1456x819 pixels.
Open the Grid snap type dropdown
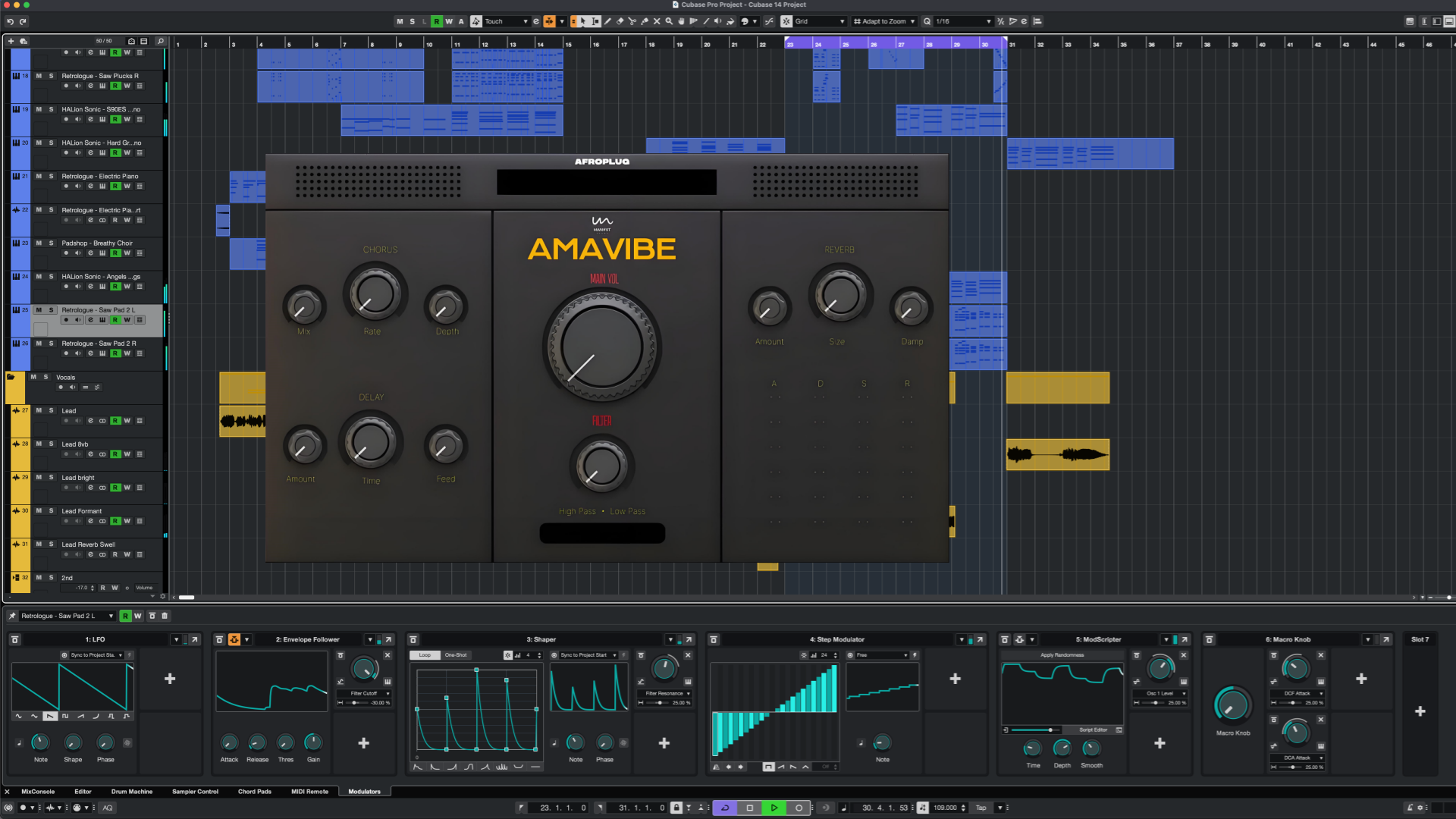(x=820, y=21)
